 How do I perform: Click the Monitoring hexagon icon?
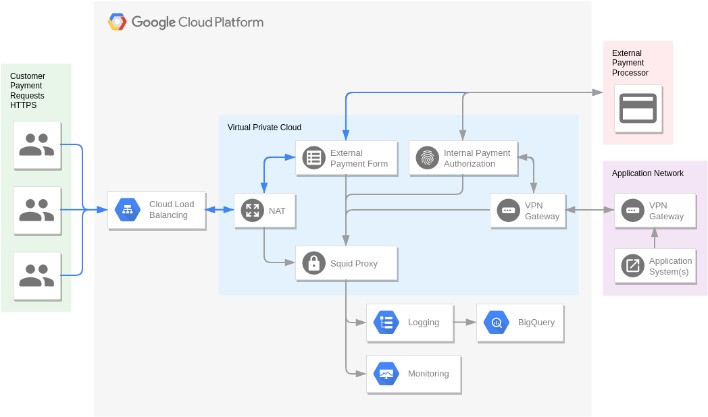(x=387, y=374)
